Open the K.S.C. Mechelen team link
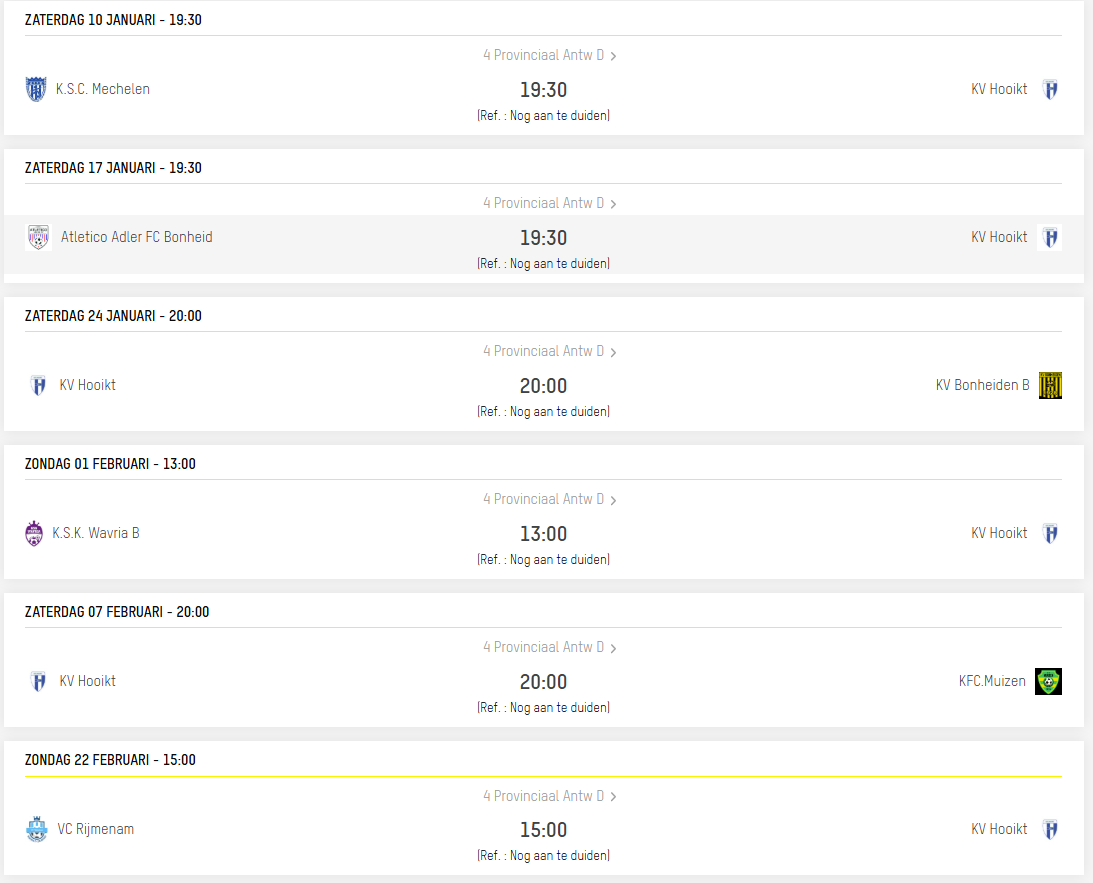1093x883 pixels. [103, 89]
